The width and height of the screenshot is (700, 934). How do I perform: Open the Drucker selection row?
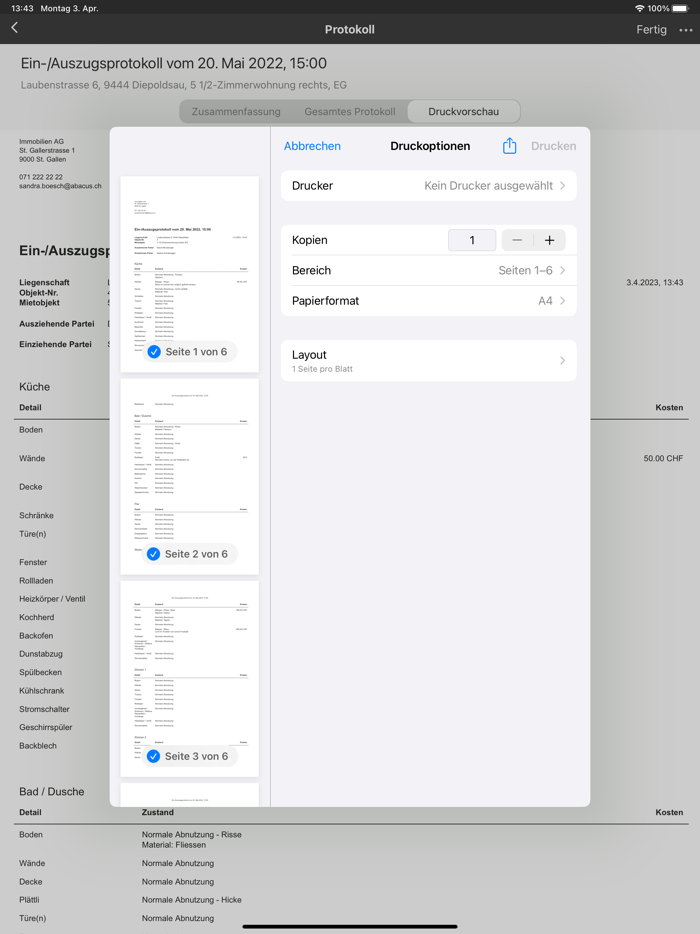(x=428, y=186)
